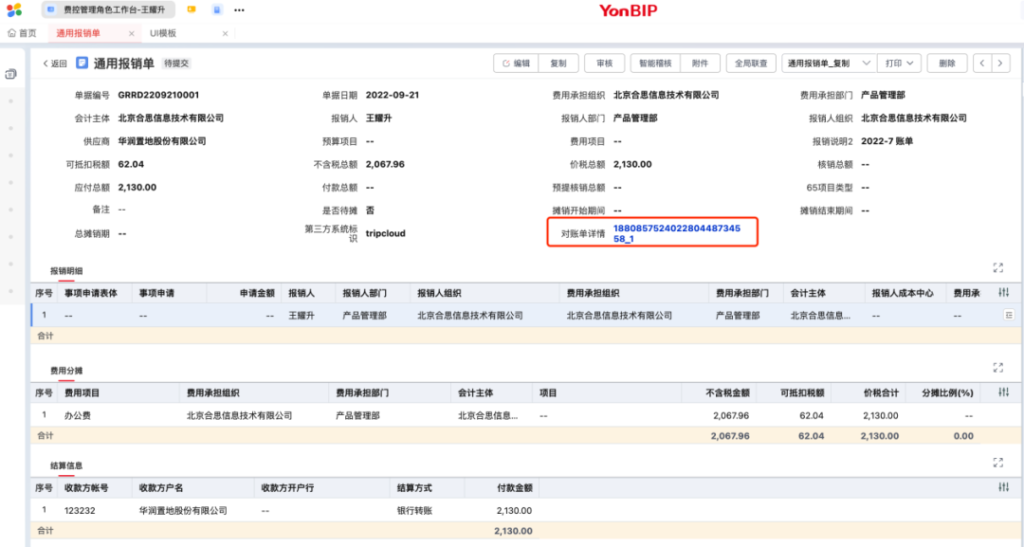Click the left sidebar panel icon
Image resolution: width=1024 pixels, height=547 pixels.
pos(10,74)
